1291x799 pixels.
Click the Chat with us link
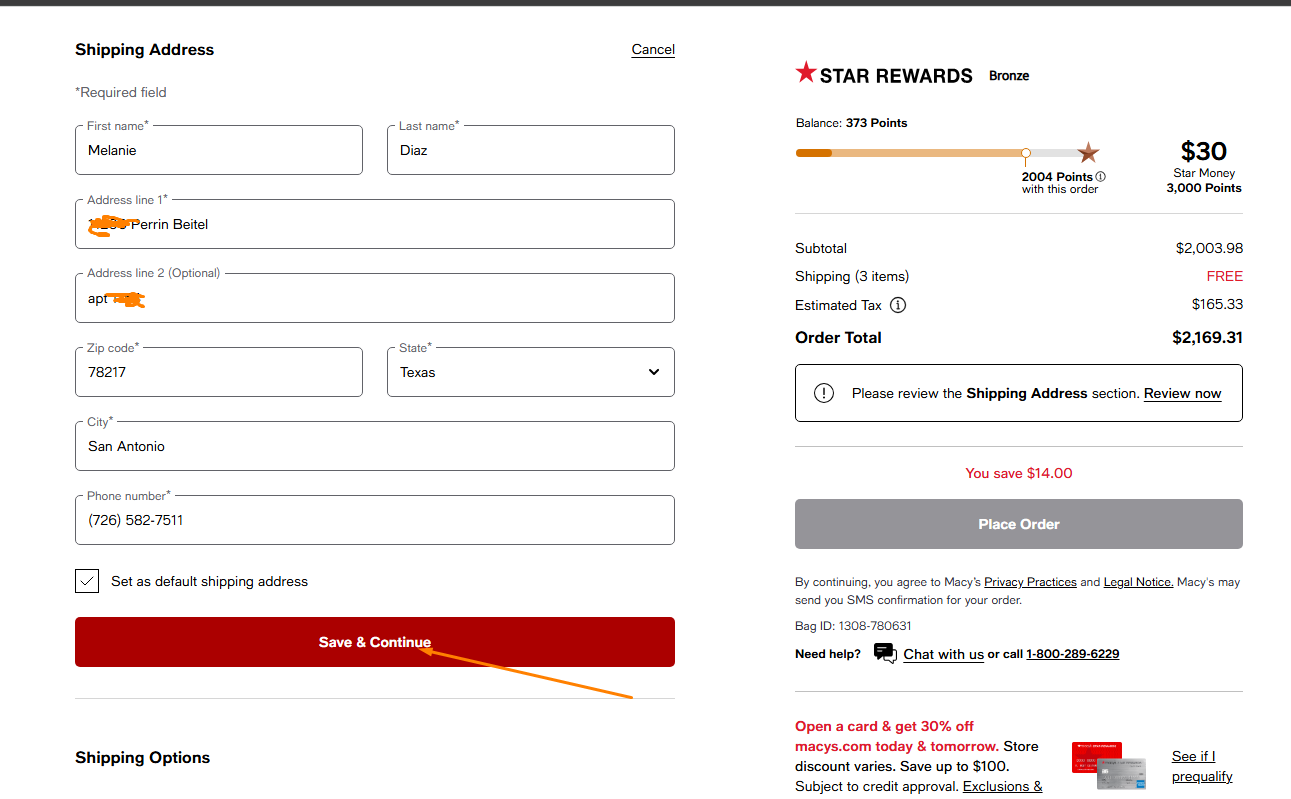(x=943, y=654)
